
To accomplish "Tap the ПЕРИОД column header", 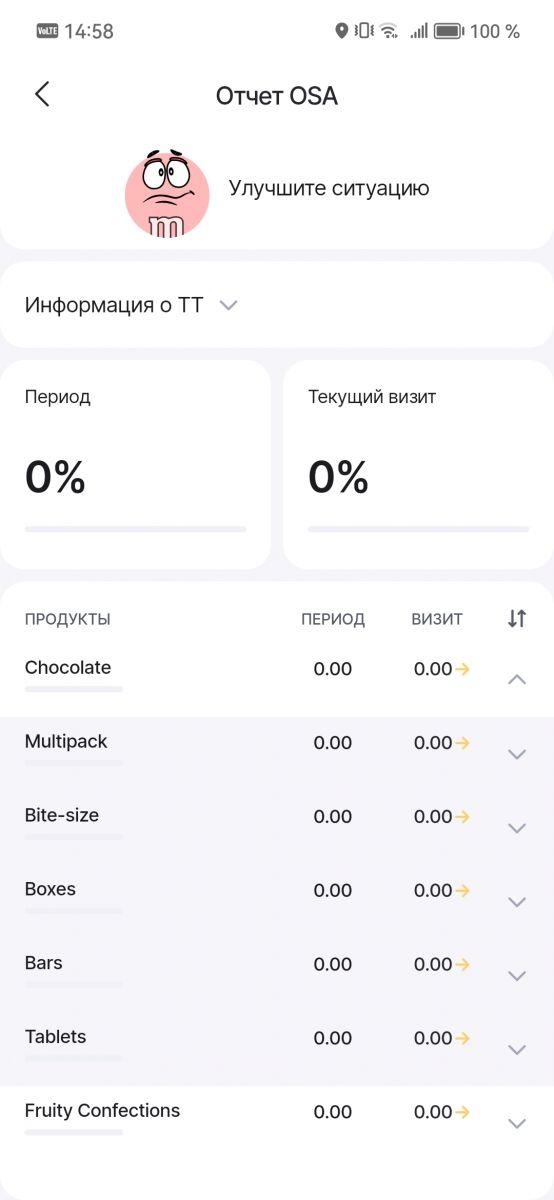I will pyautogui.click(x=333, y=619).
